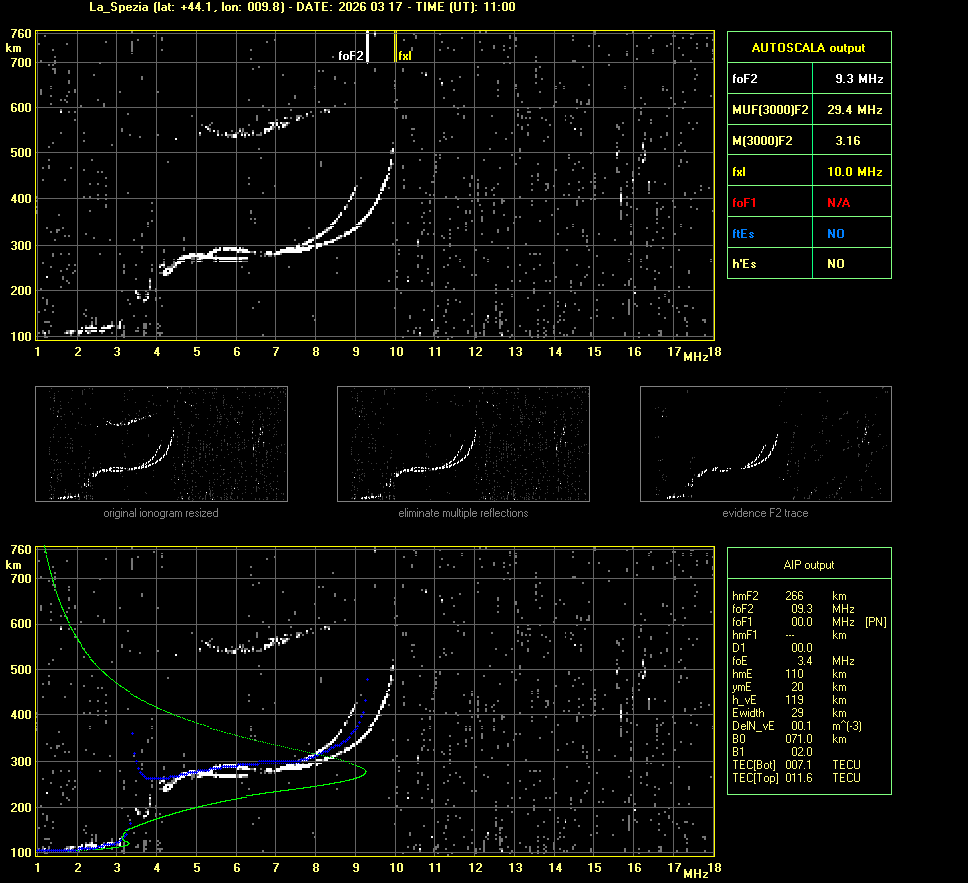Viewport: 968px width, 883px height.
Task: Click the AIP output panel header
Action: pos(808,565)
